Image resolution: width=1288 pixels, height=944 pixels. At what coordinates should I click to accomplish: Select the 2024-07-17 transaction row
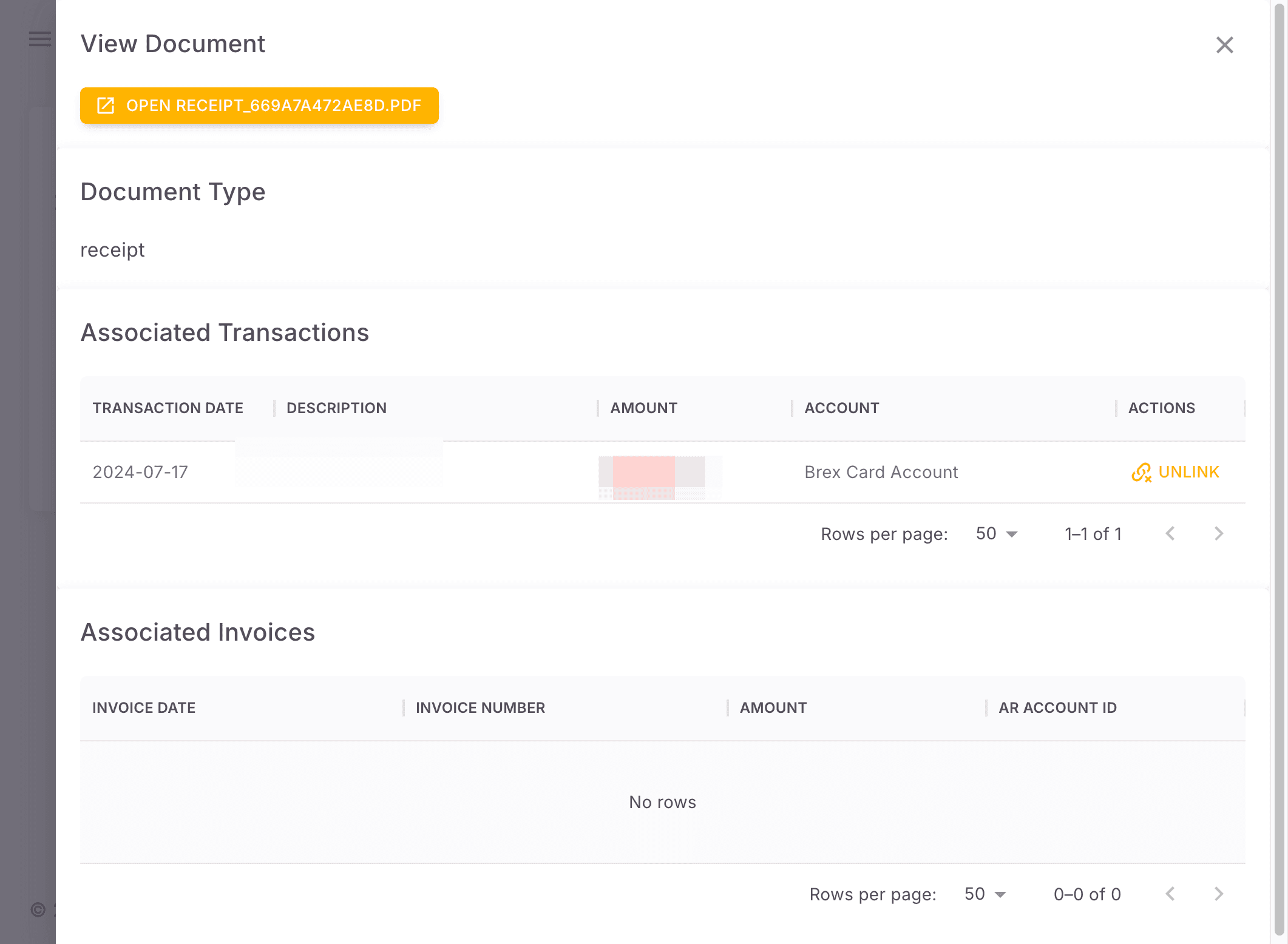[x=140, y=471]
